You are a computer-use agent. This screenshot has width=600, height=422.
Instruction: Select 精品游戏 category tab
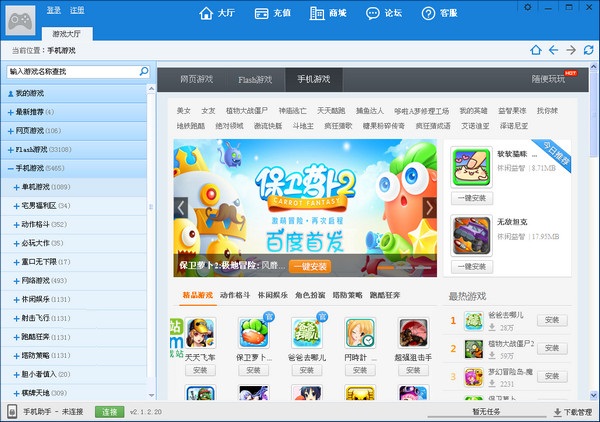tap(197, 295)
